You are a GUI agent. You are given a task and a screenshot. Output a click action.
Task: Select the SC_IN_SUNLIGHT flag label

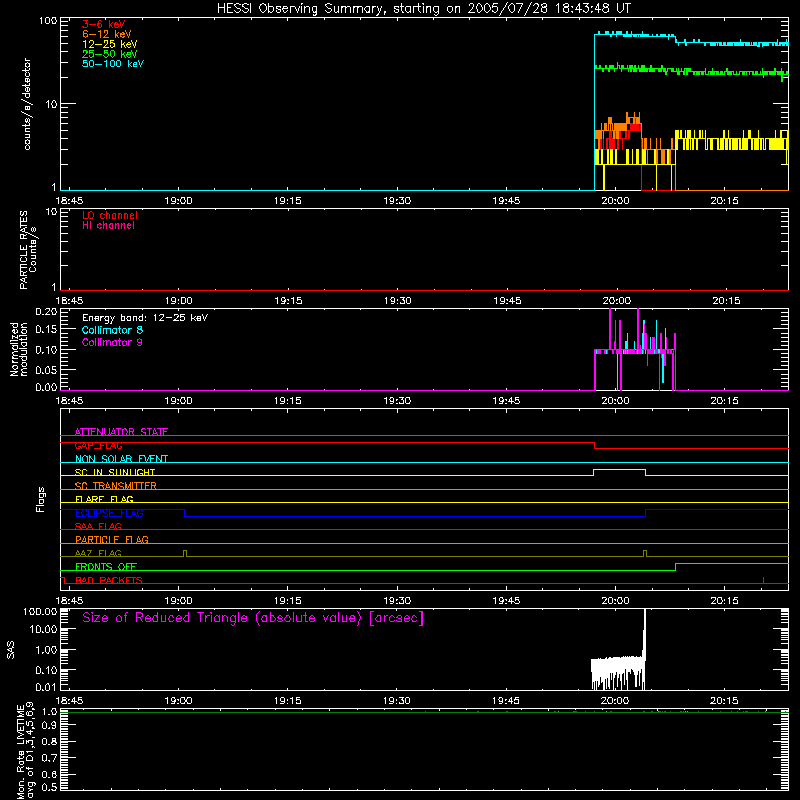click(x=115, y=472)
